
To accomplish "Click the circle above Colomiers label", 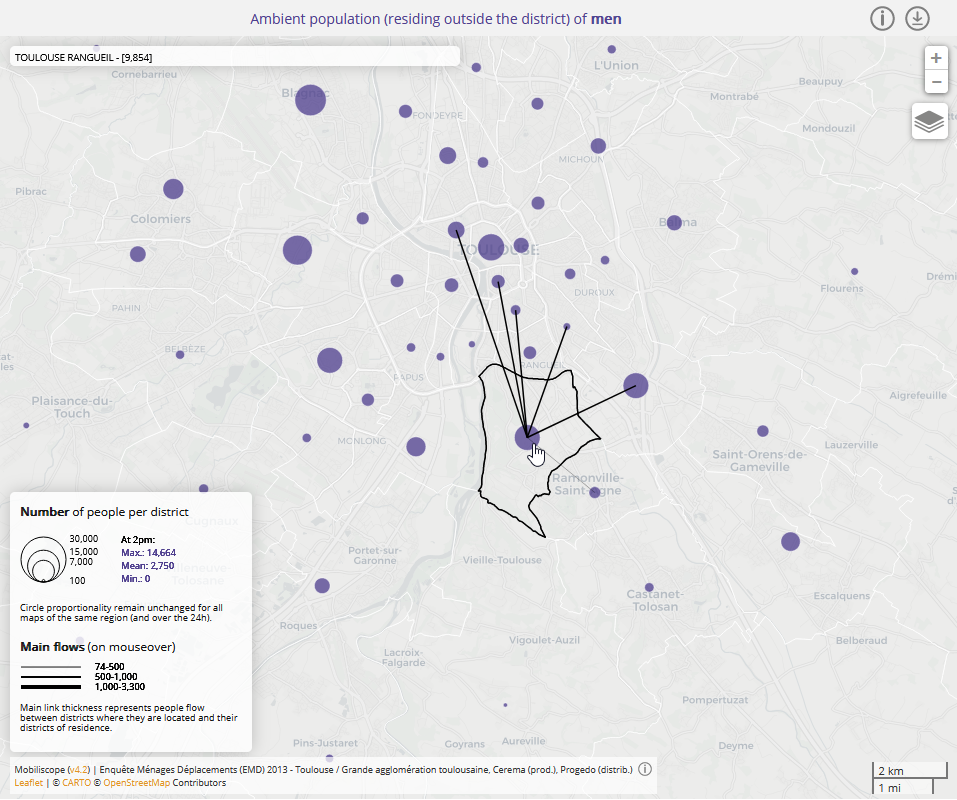I will pyautogui.click(x=173, y=189).
